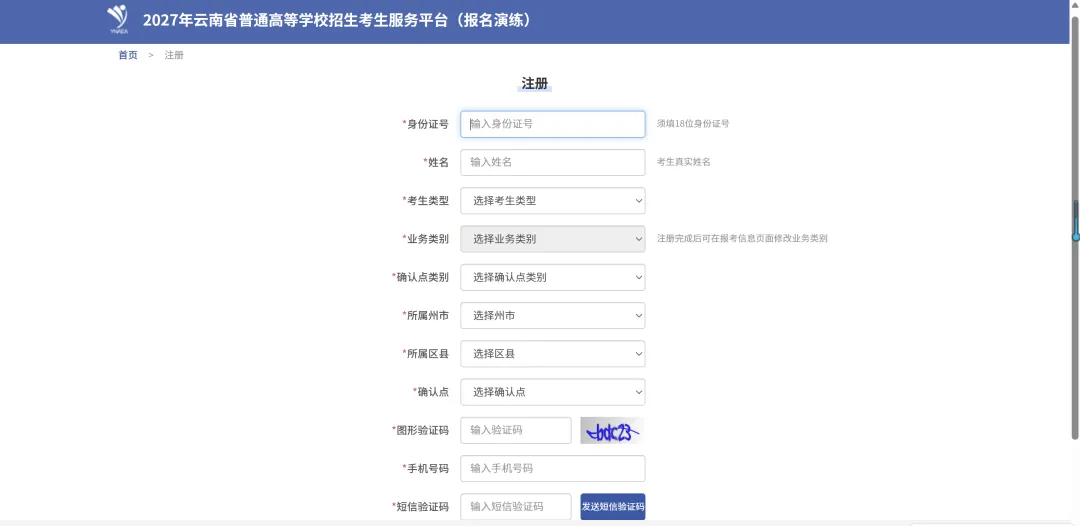Viewport: 1080px width, 526px height.
Task: Click the 短信验证码 input field
Action: point(516,507)
